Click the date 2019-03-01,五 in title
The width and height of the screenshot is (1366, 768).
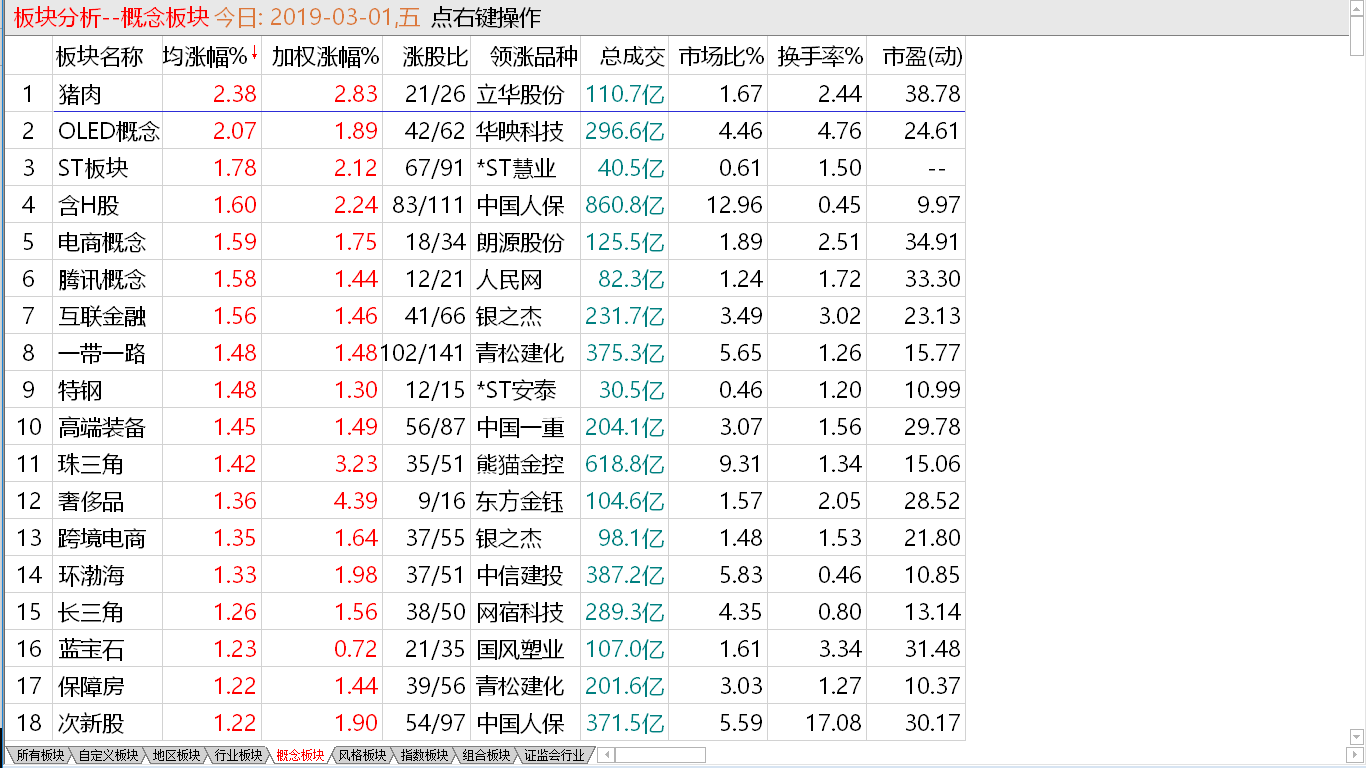(x=345, y=17)
